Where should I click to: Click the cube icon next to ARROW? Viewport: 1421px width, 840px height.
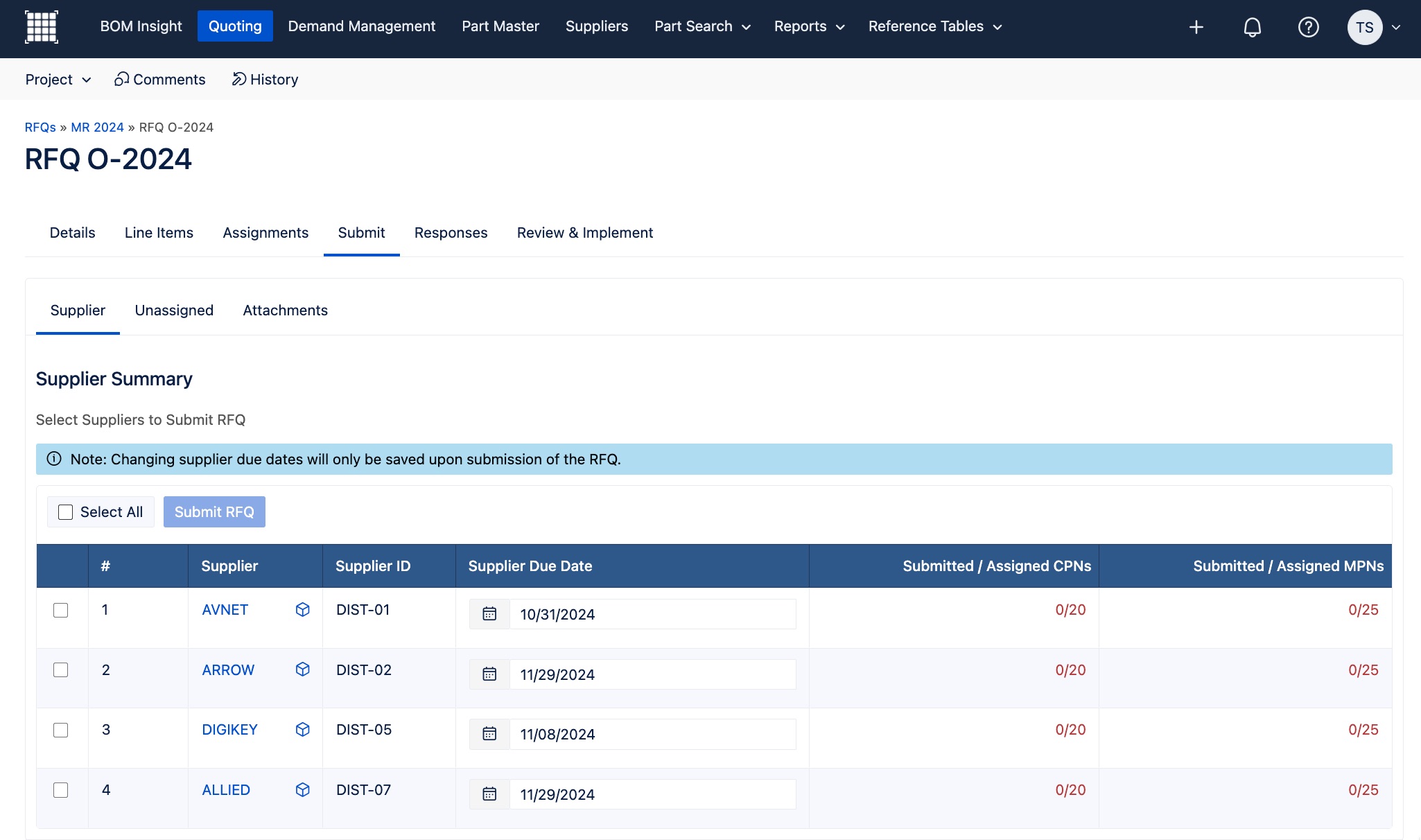click(302, 669)
